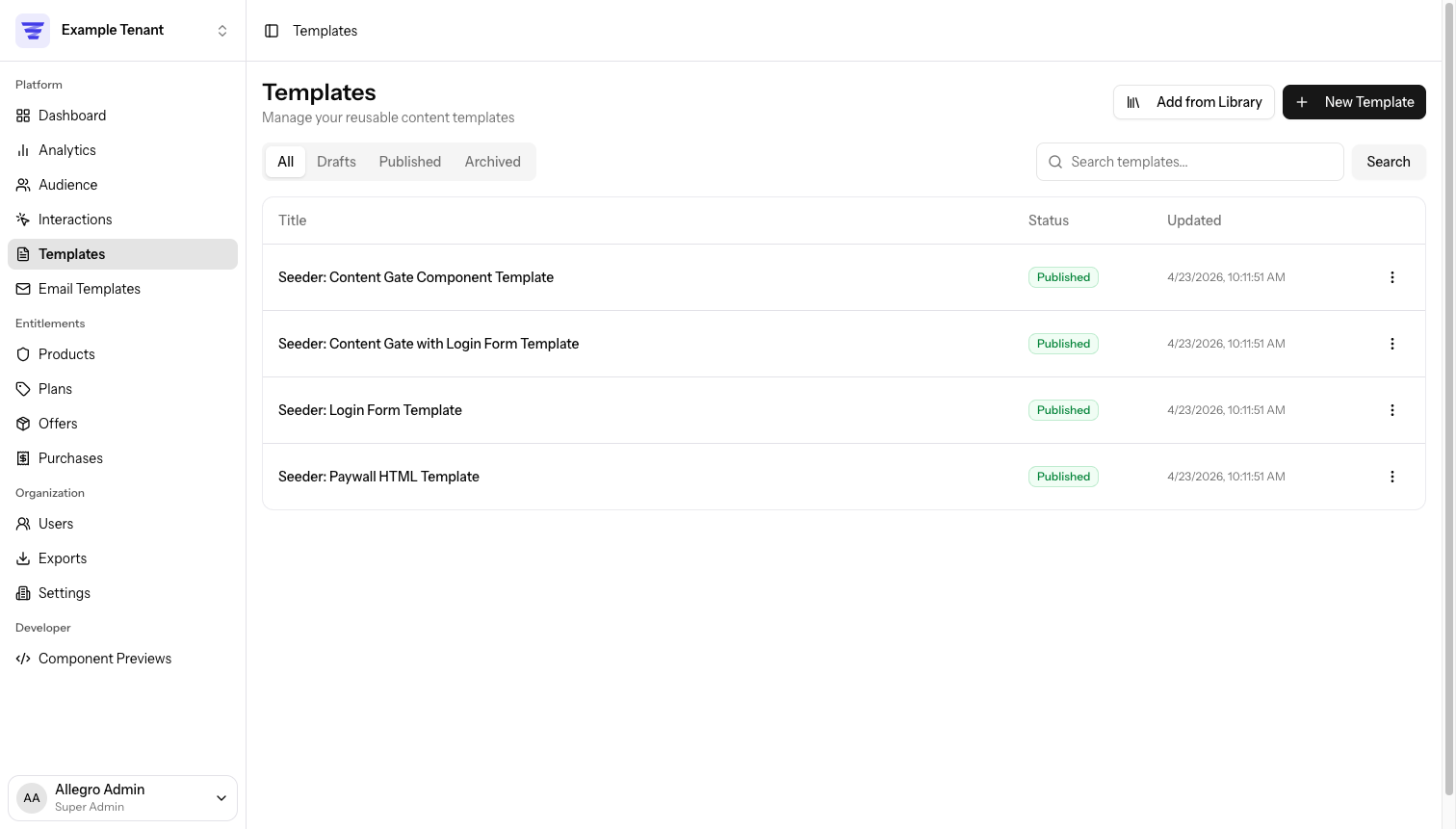Open actions menu for Content Gate with Login Form
The height and width of the screenshot is (829, 1456).
point(1392,344)
